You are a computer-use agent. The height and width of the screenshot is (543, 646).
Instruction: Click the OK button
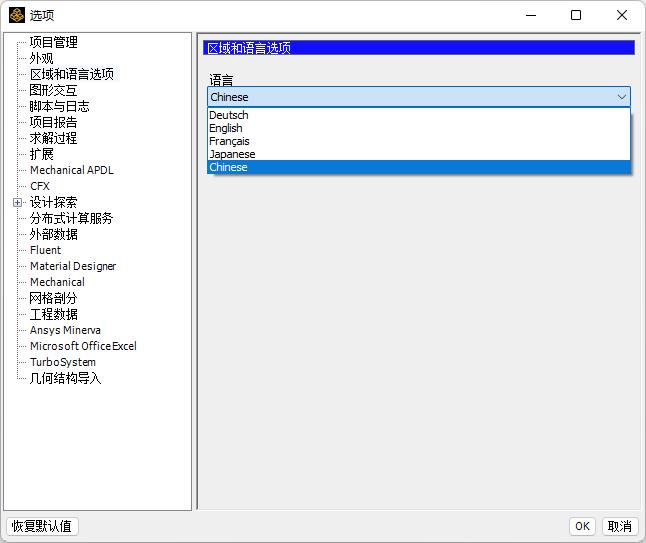tap(582, 526)
